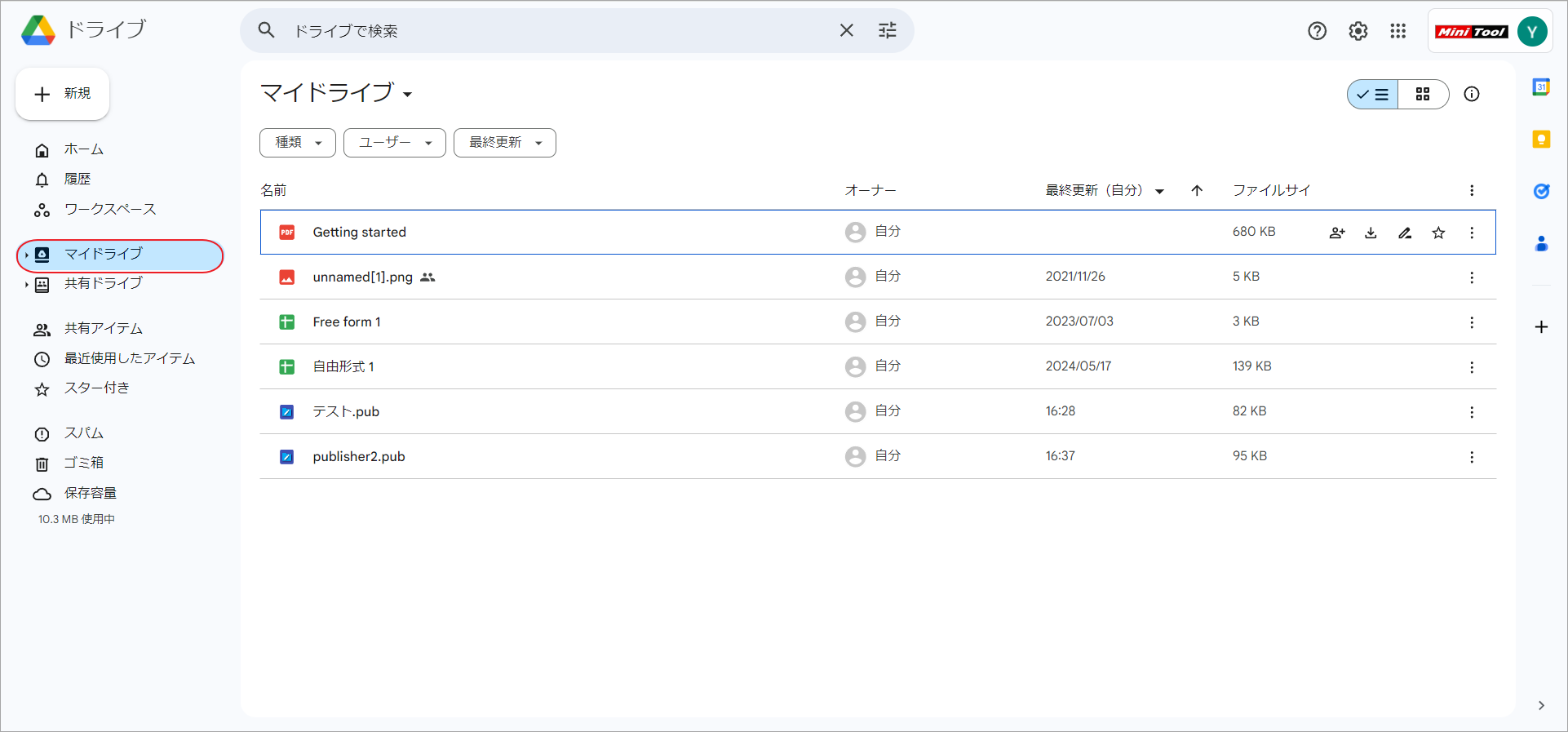Switch to list layout view
Screen dimensions: 1568x732
tap(1373, 95)
